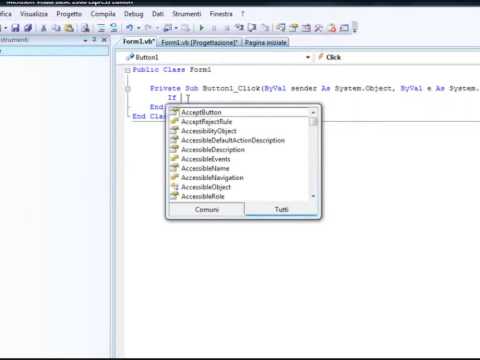Click the Pause debugging icon
Viewport: 480px width, 360px height.
click(214, 28)
